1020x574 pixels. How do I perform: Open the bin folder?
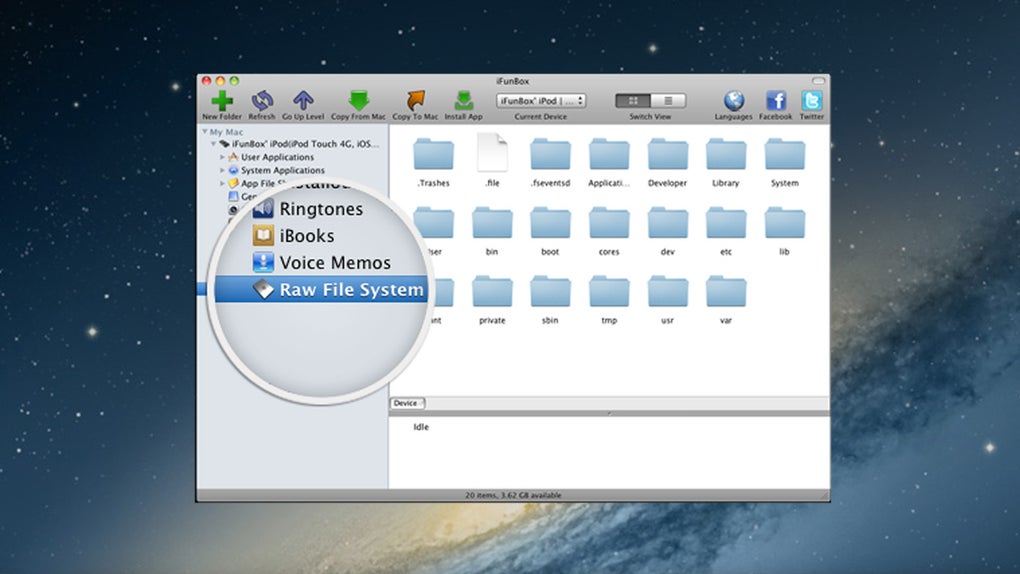(x=492, y=224)
